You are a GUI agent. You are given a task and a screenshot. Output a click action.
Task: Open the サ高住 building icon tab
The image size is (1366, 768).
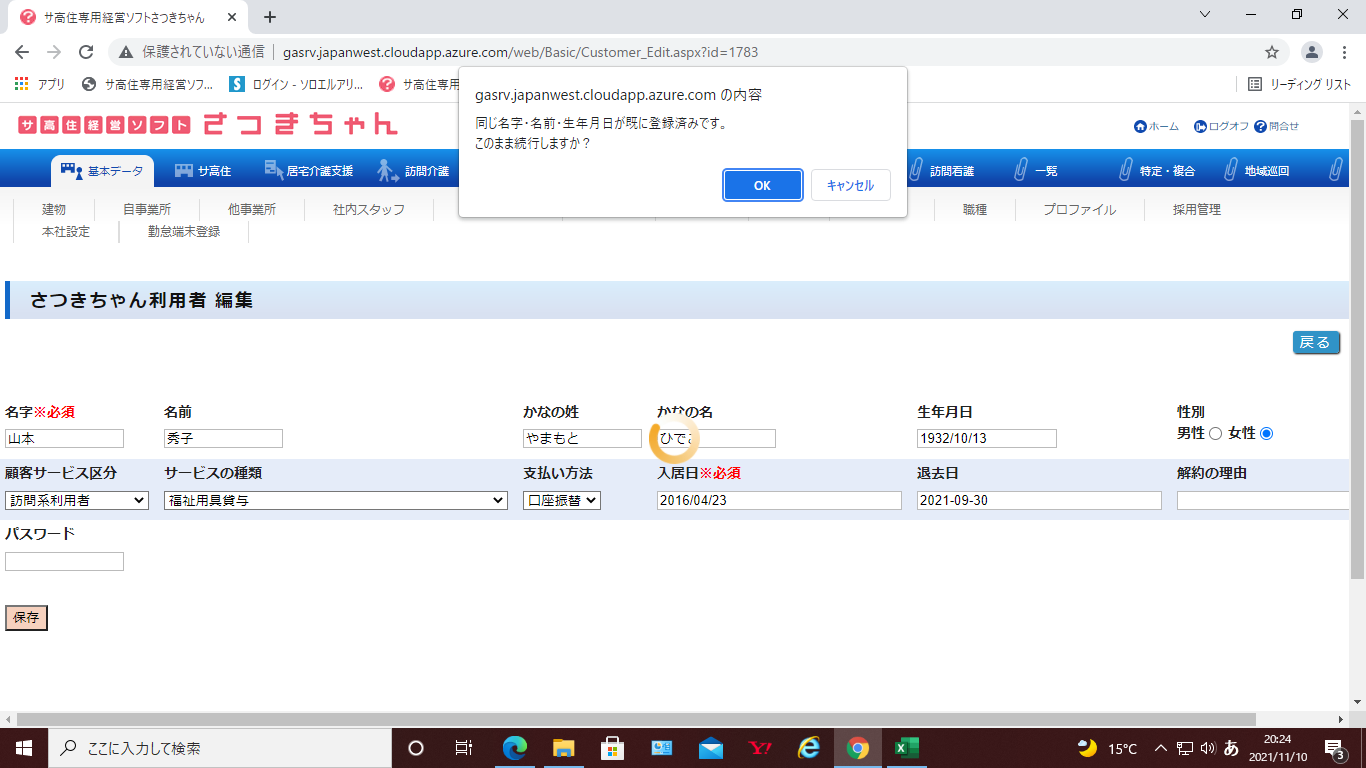pyautogui.click(x=184, y=171)
